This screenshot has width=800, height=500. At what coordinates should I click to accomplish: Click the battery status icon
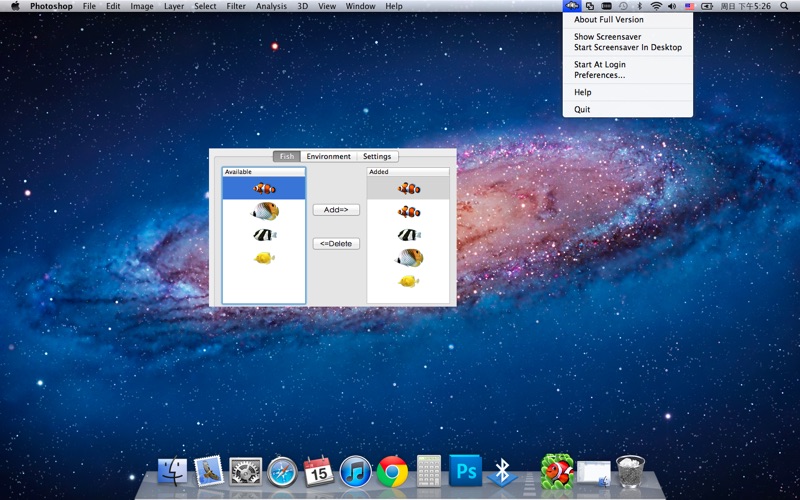(707, 6)
